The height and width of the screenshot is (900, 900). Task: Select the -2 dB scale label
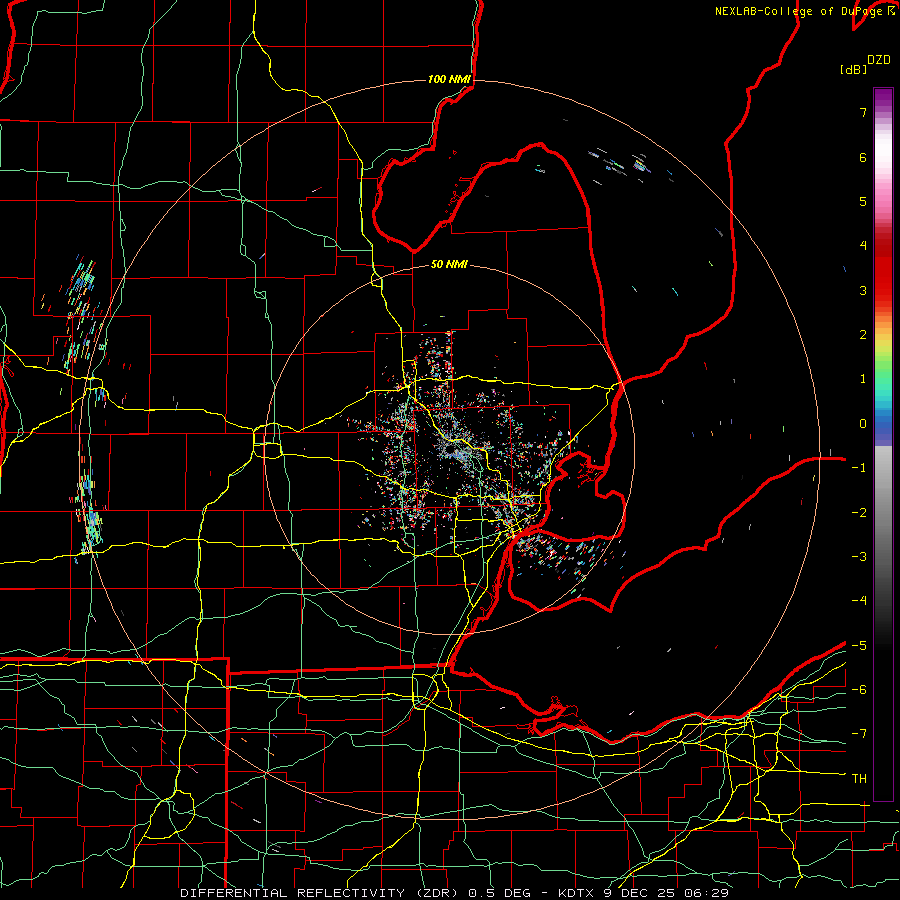859,513
